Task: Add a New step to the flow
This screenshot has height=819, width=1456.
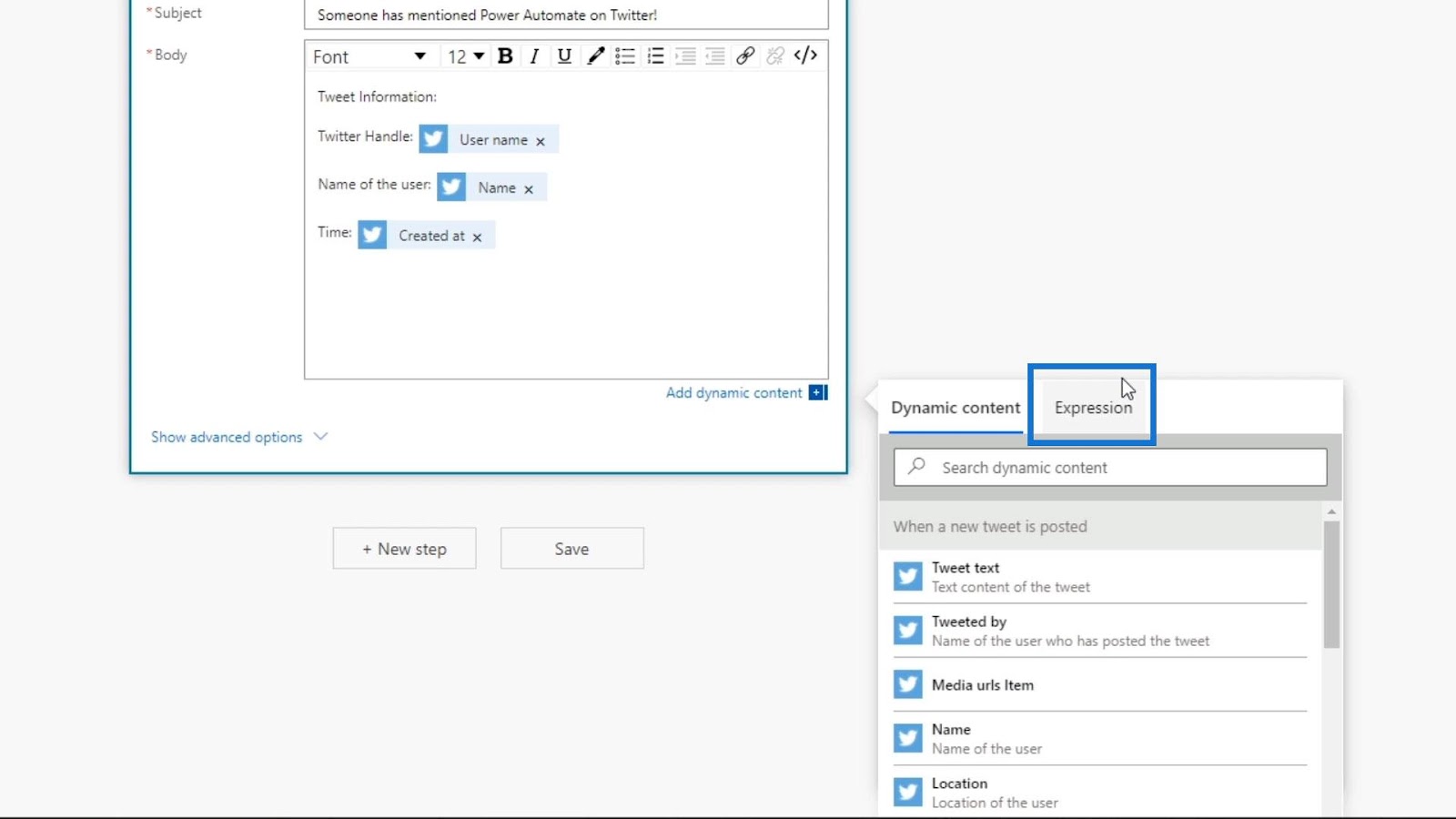Action: click(404, 549)
